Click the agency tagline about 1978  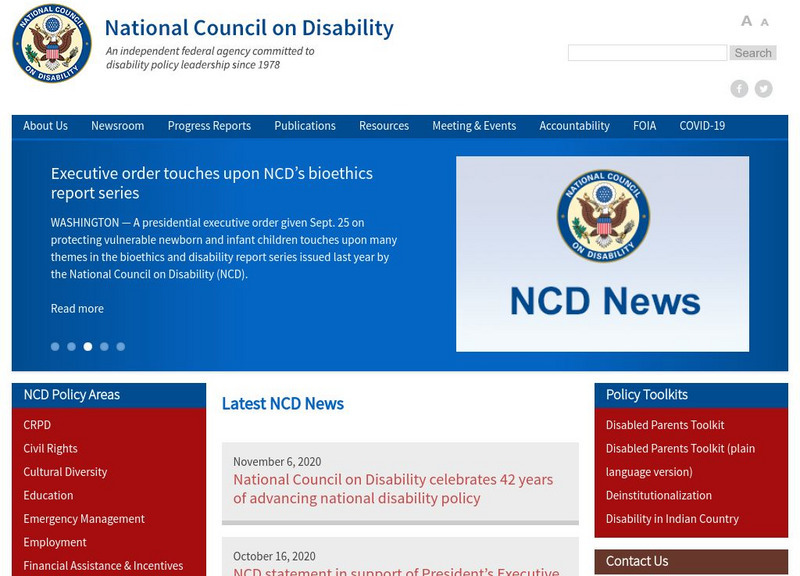210,58
